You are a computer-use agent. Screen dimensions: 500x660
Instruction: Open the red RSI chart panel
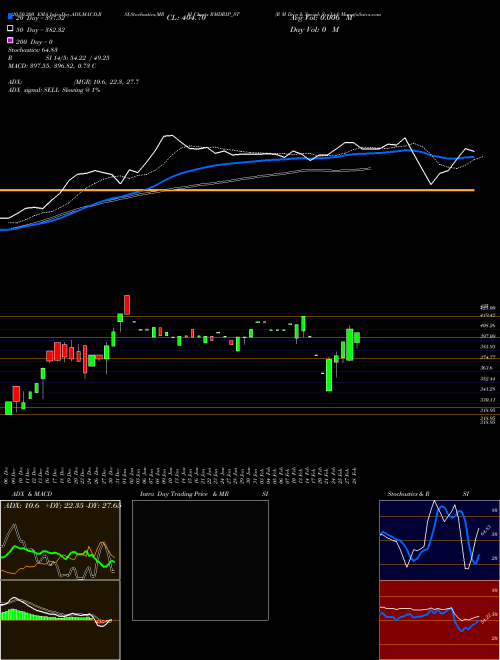pyautogui.click(x=439, y=620)
